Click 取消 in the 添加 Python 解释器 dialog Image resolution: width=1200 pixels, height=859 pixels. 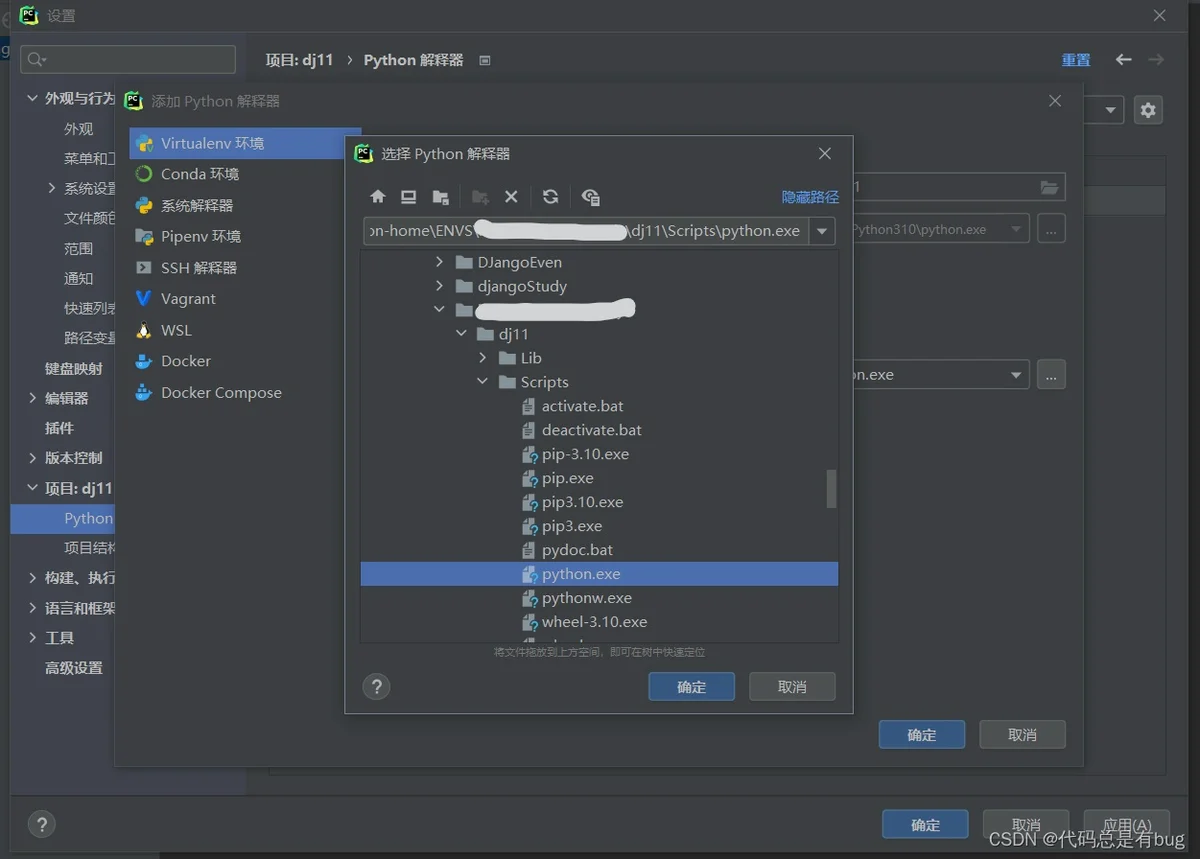1022,735
